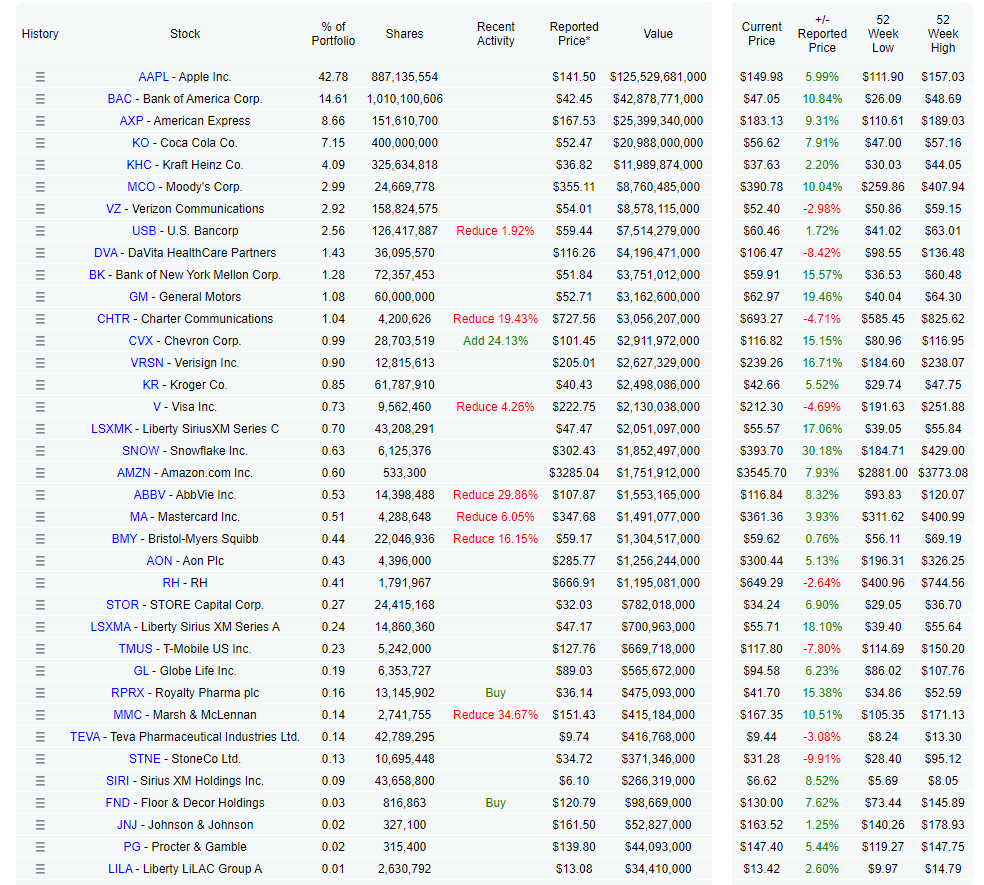Visit the AON ticker link
Screen dimensions: 984x885
click(159, 561)
